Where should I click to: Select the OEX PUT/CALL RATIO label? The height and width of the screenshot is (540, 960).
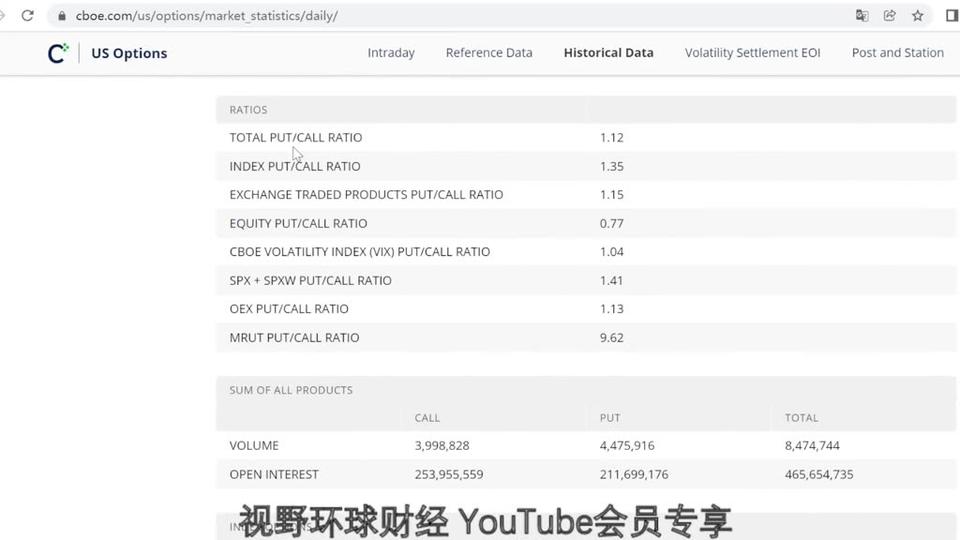click(289, 309)
